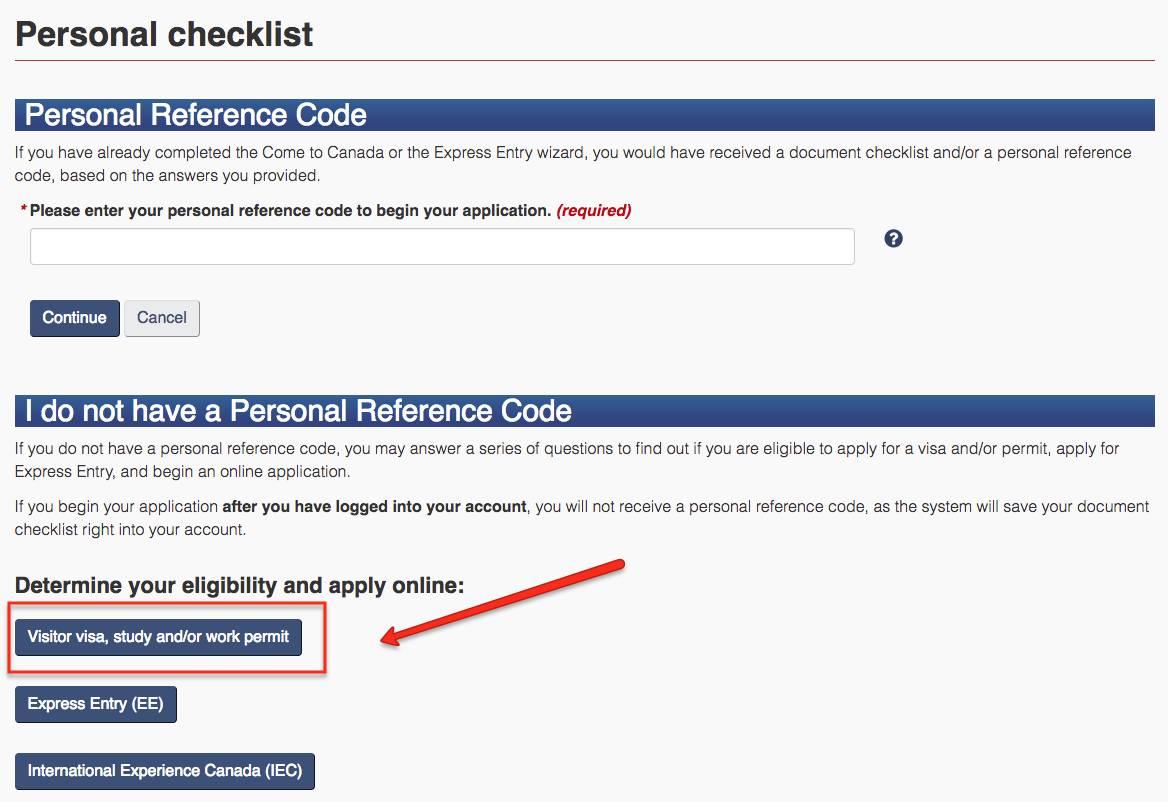Click the 'Please enter your personal reference code' label
Viewport: 1168px width, 802px height.
[x=290, y=211]
